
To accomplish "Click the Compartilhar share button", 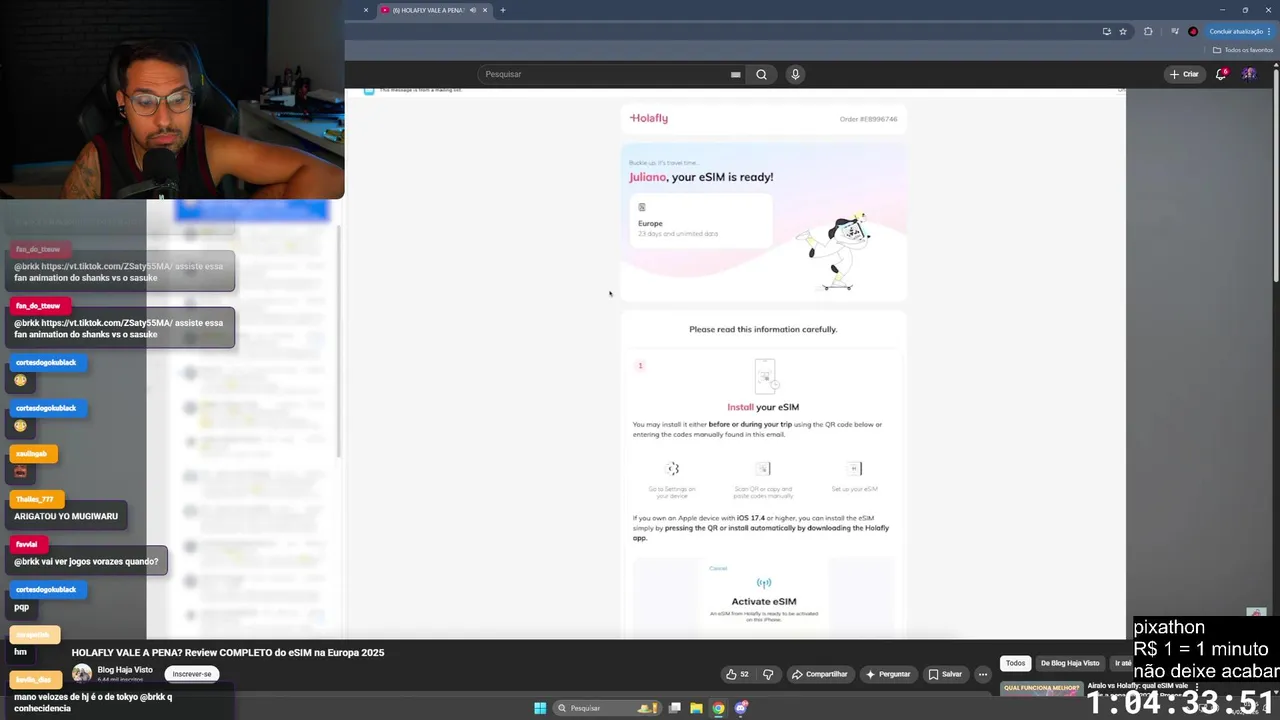I will pyautogui.click(x=820, y=674).
